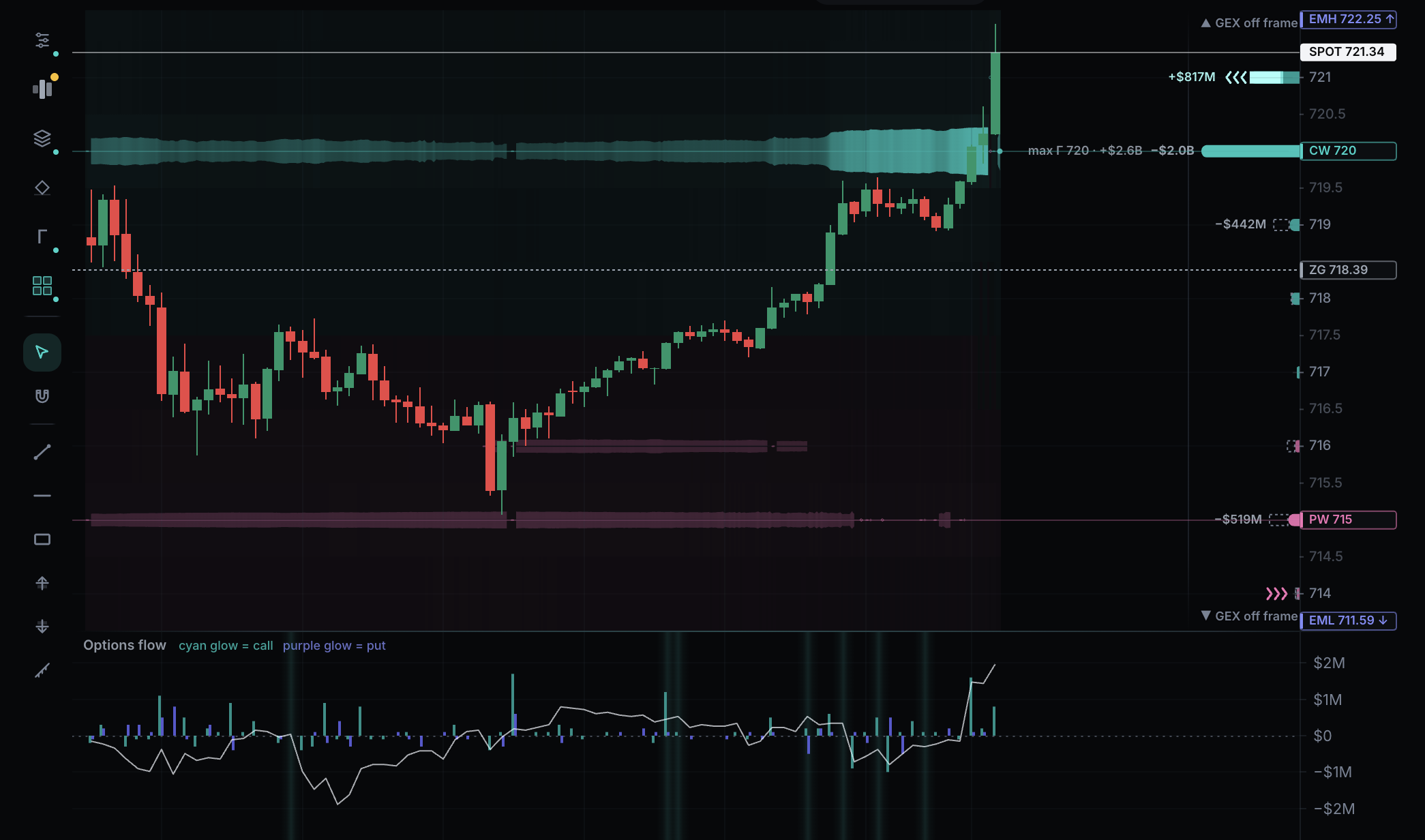Screen dimensions: 1425x840
Task: Click the PW 715 put wall tag
Action: (1348, 520)
